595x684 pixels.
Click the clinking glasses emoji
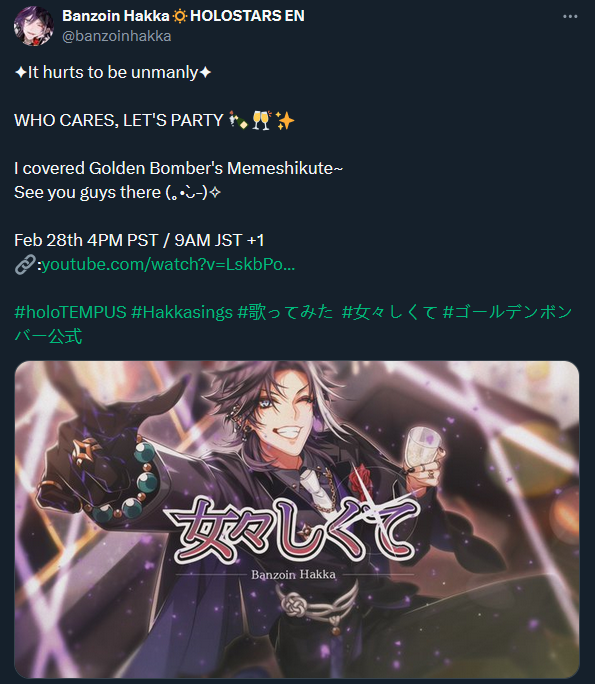[x=261, y=120]
